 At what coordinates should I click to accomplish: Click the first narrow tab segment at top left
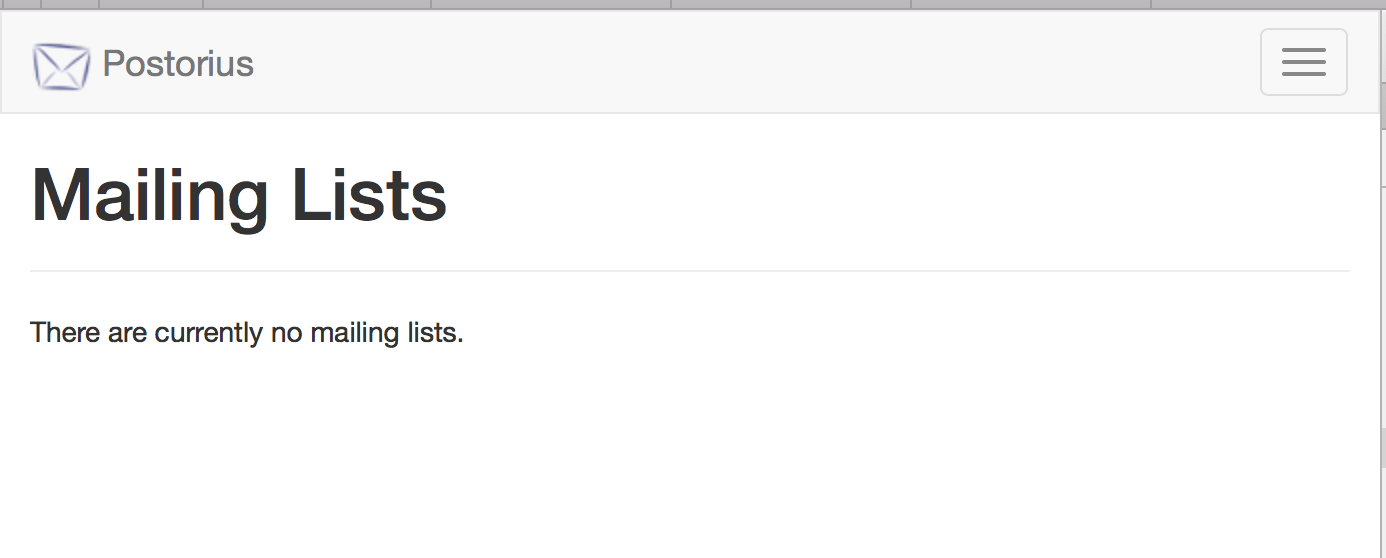20,4
